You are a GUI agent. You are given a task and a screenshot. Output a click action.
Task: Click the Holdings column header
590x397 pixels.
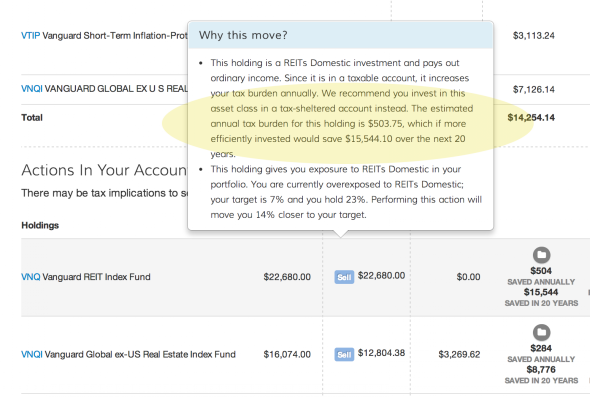coord(40,225)
